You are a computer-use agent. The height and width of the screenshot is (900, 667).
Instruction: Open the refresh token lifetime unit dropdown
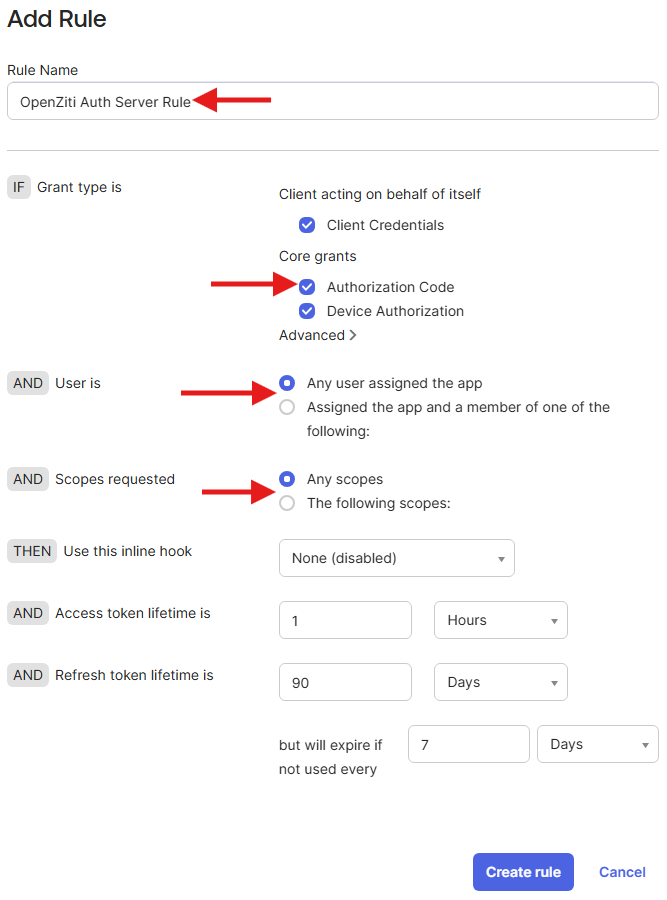(x=500, y=682)
